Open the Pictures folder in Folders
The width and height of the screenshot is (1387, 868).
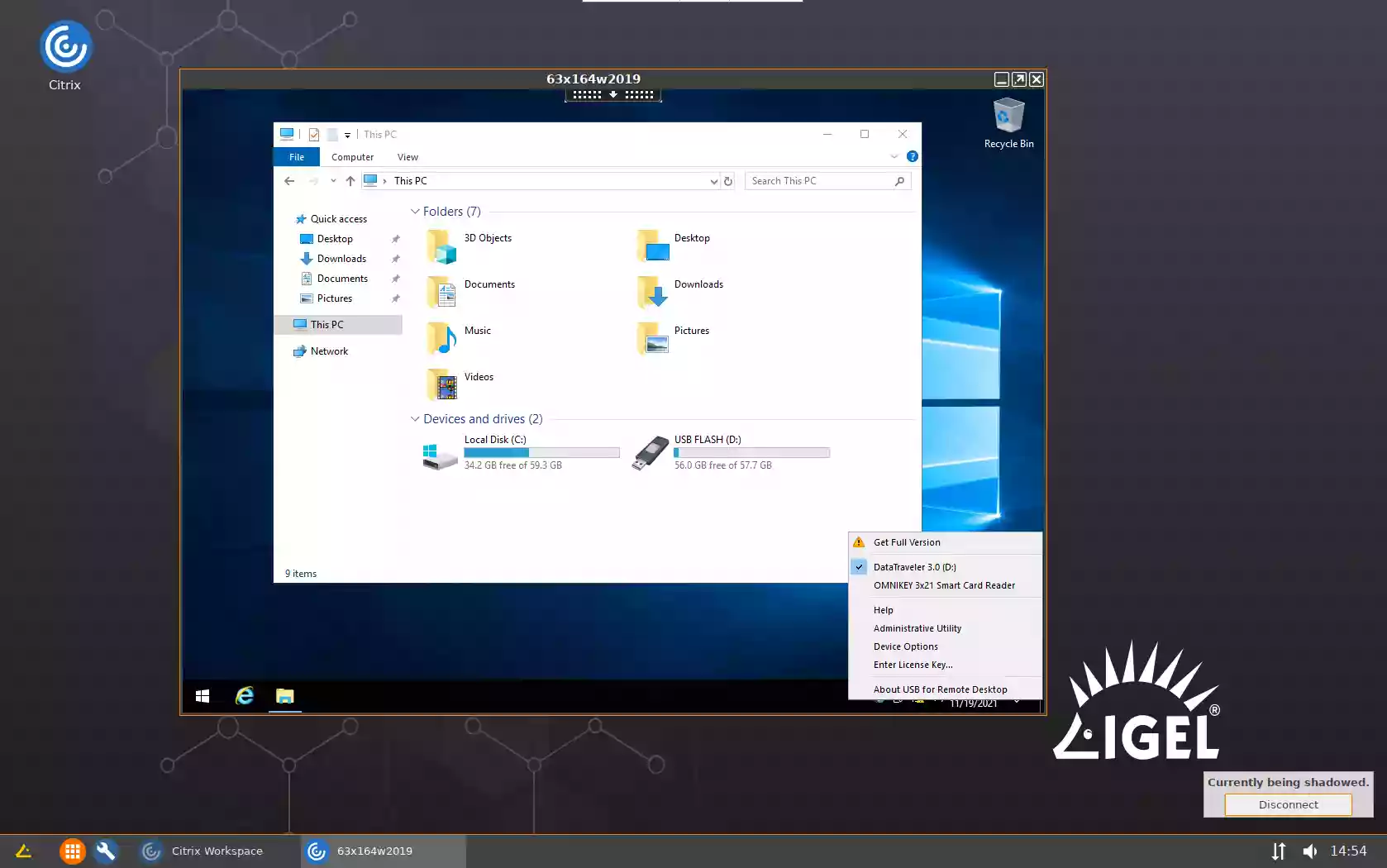674,340
